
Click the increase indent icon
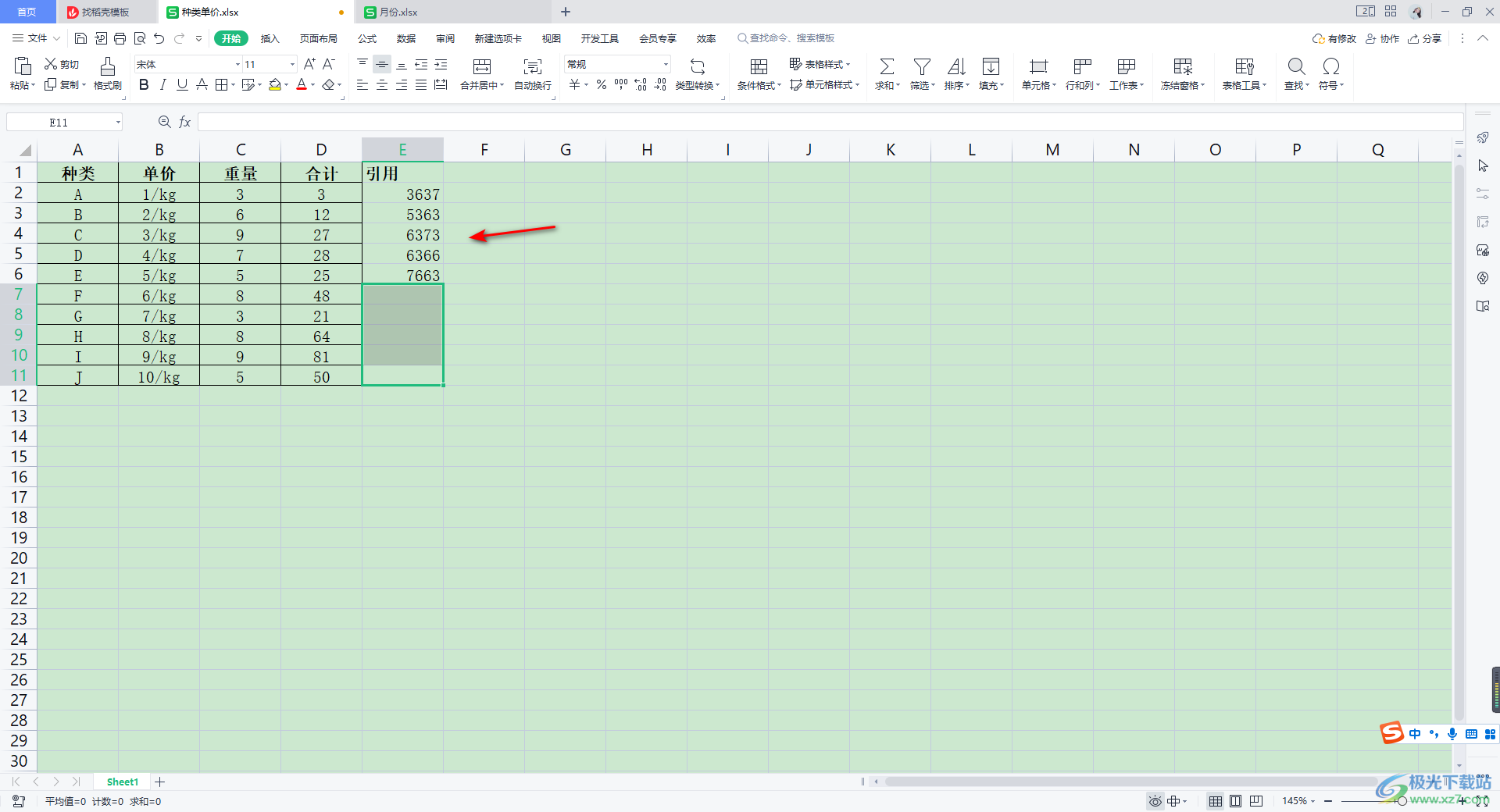coord(441,64)
